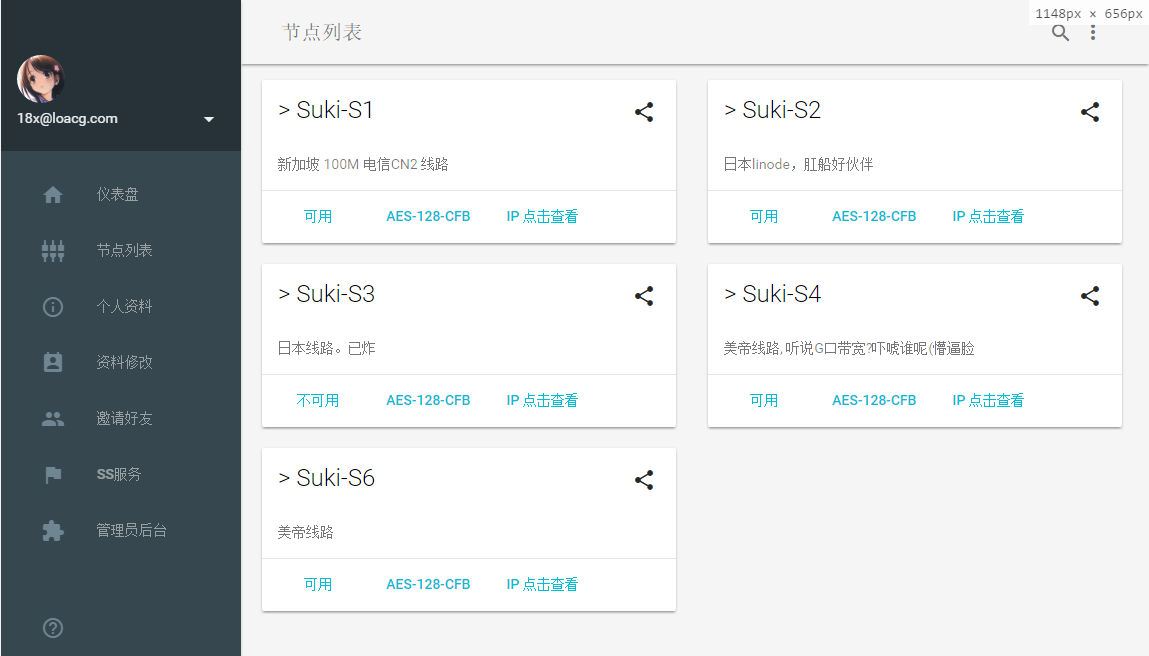Click the user avatar picture
The width and height of the screenshot is (1149, 656).
pos(40,80)
